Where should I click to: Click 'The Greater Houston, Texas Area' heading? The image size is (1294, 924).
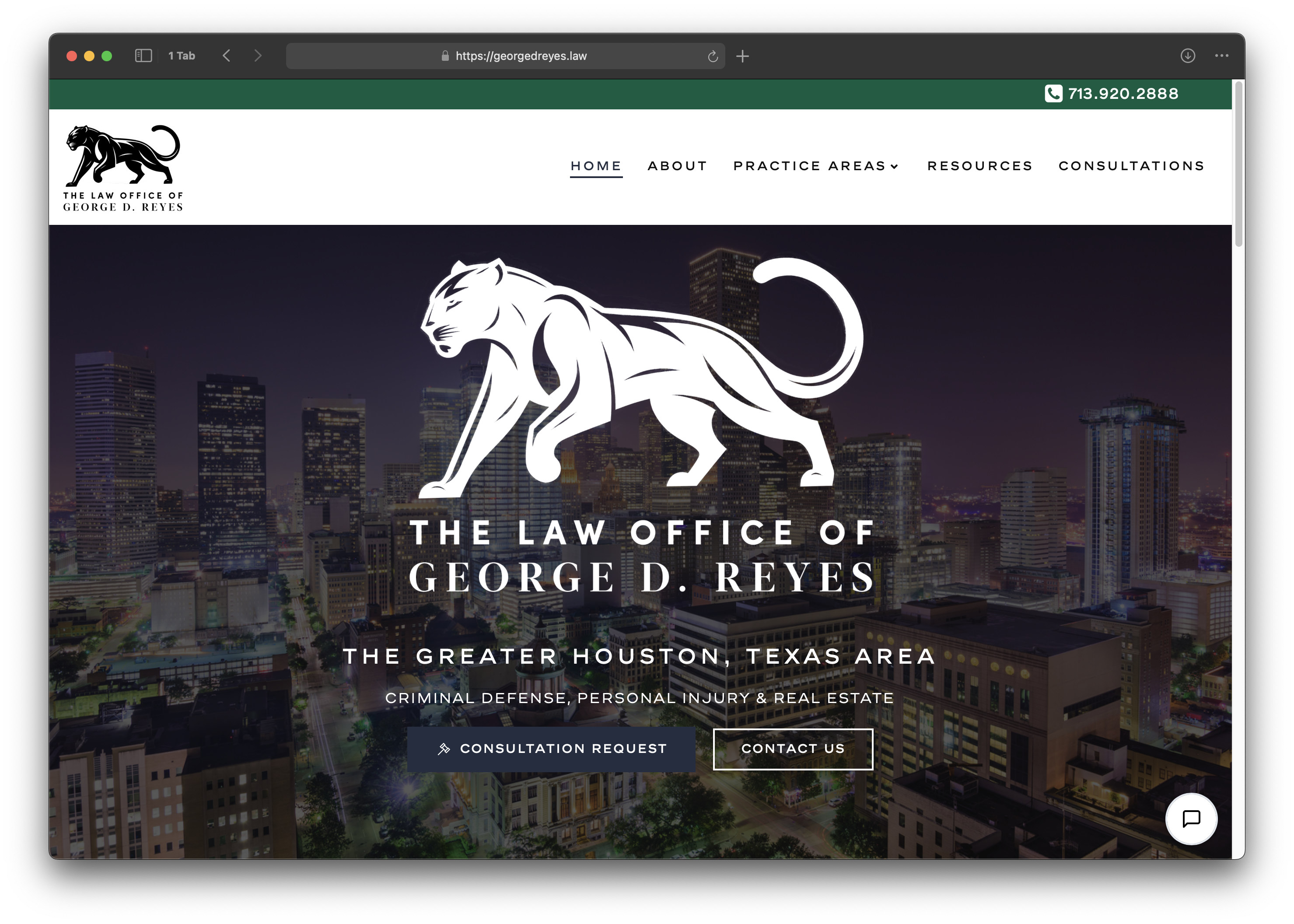tap(640, 656)
